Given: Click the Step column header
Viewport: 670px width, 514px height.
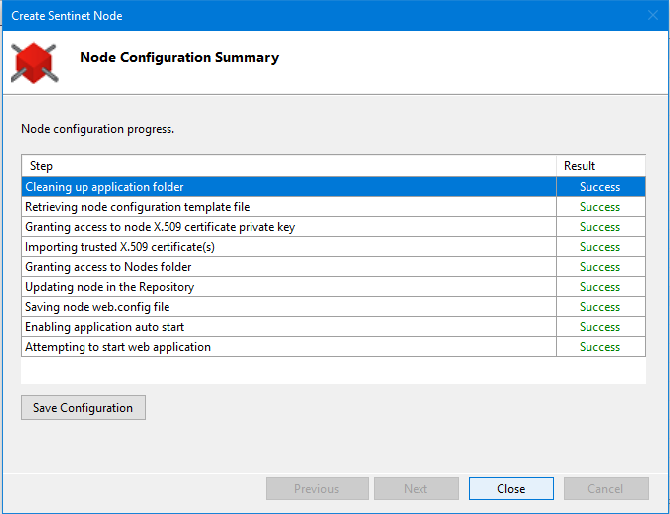Looking at the screenshot, I should (x=289, y=166).
